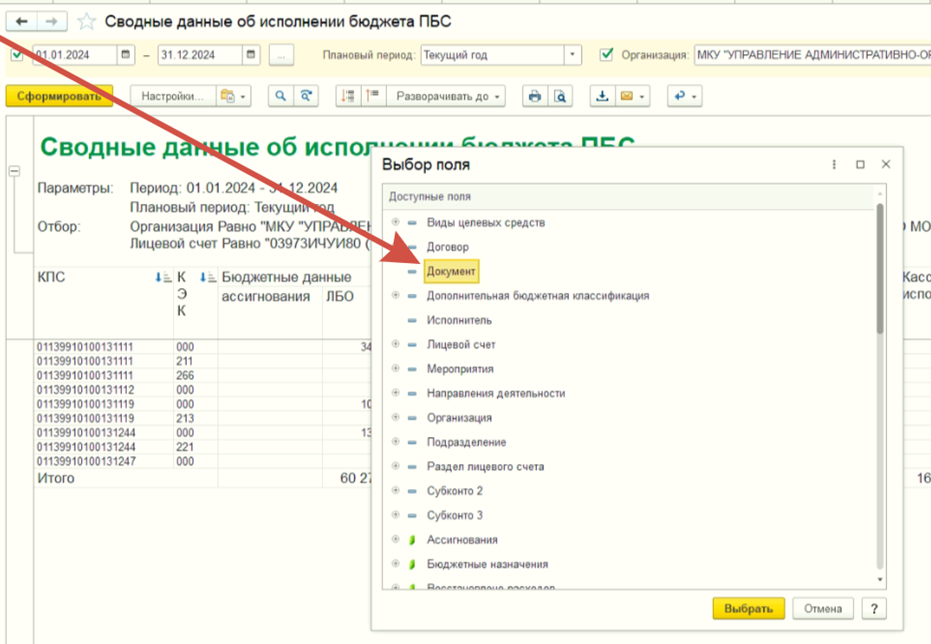931x644 pixels.
Task: Click cell 0113991010013​1112 in КПС column
Action: 86,390
